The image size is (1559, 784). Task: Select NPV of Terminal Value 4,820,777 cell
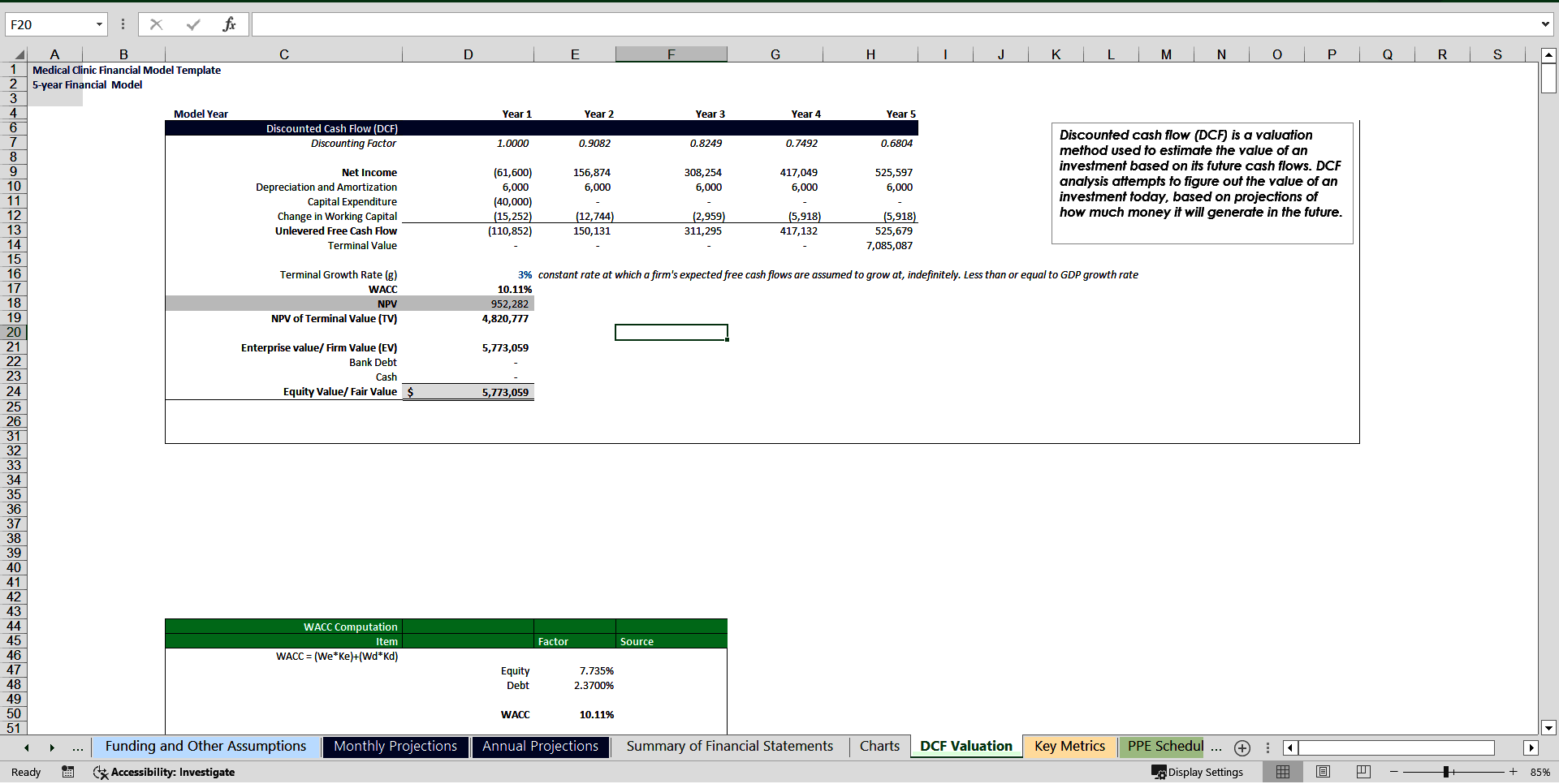point(468,318)
